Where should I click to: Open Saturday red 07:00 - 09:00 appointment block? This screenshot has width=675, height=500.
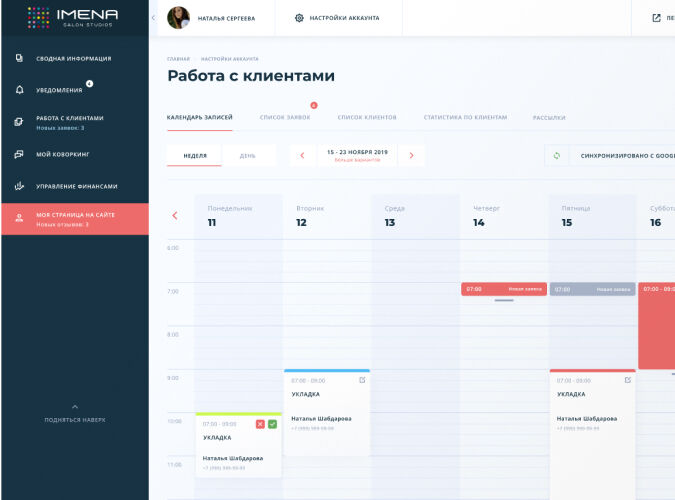[656, 326]
